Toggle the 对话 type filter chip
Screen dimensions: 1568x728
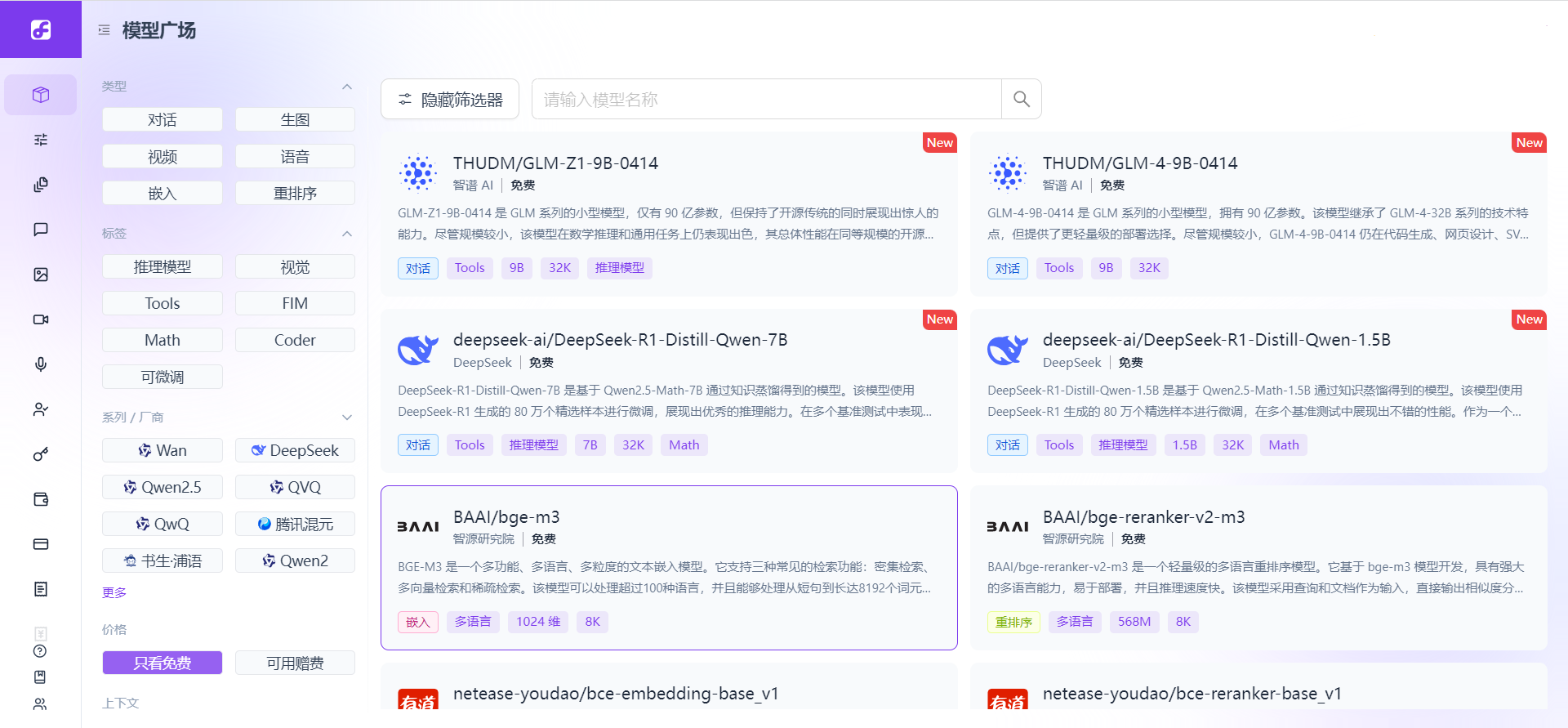[163, 119]
